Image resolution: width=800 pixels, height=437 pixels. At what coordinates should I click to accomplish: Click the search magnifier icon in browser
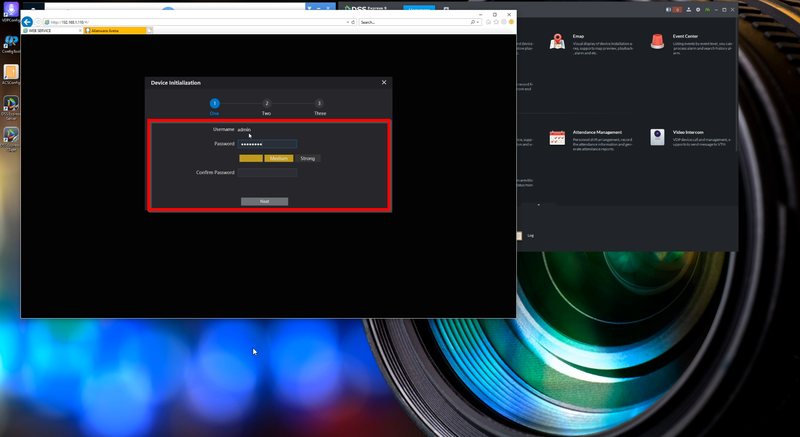tap(473, 22)
